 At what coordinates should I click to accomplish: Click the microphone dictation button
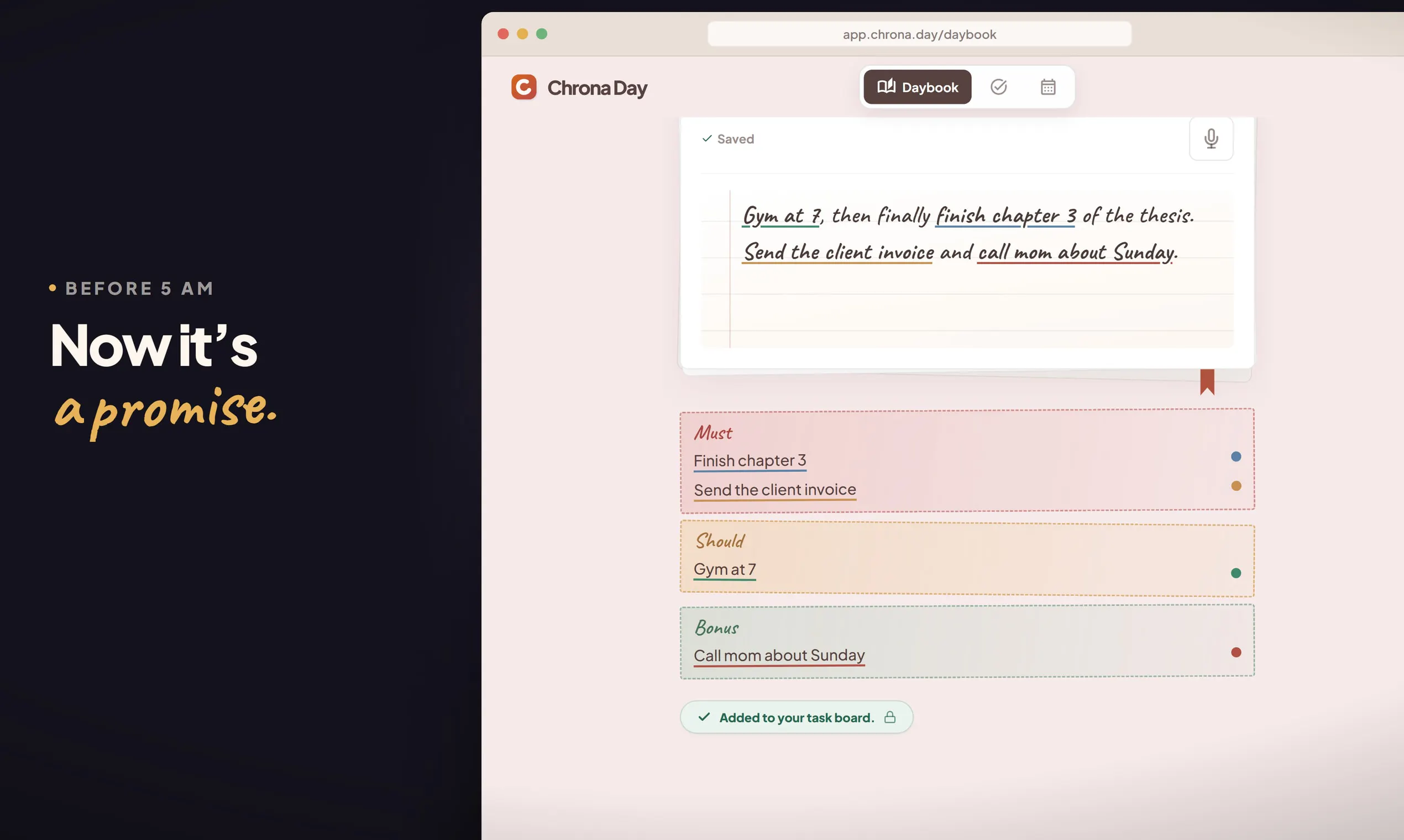(x=1211, y=138)
